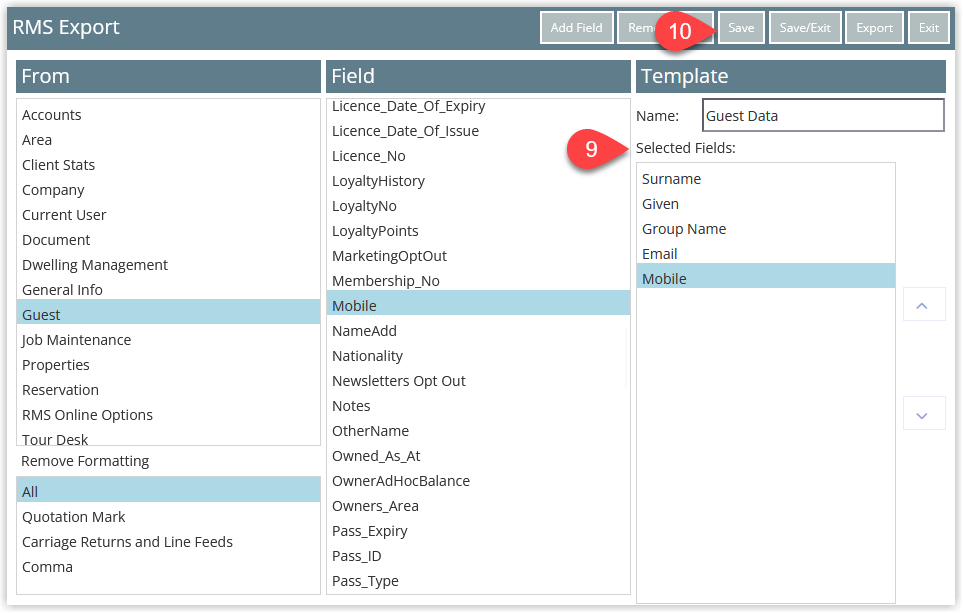This screenshot has height=613, width=963.
Task: Pick Company in the From list
Action: (x=168, y=190)
